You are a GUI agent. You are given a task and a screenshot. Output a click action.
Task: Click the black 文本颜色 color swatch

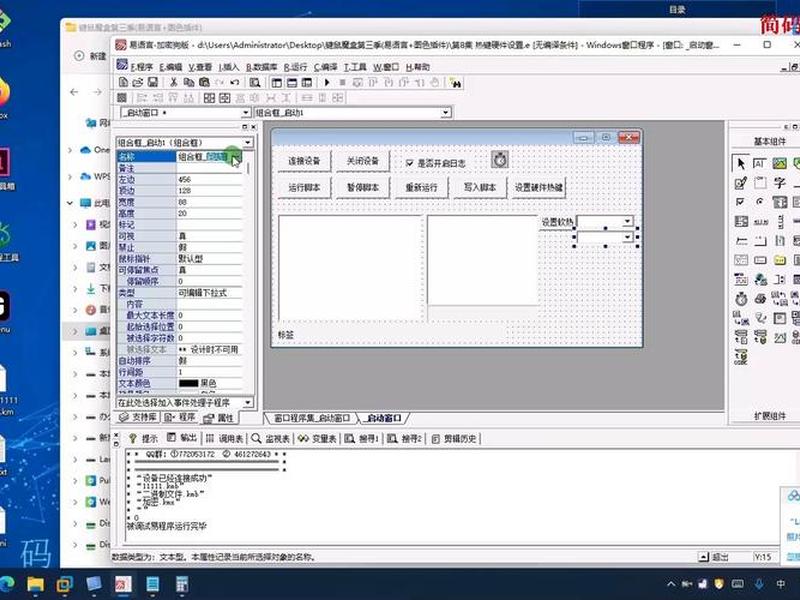[188, 383]
